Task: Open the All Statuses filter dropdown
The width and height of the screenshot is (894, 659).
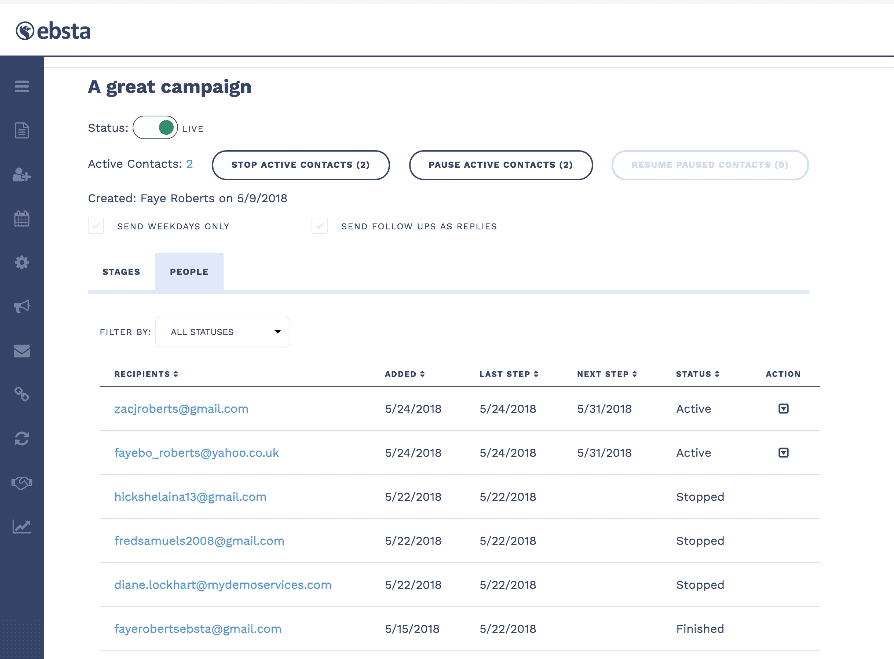Action: click(223, 332)
